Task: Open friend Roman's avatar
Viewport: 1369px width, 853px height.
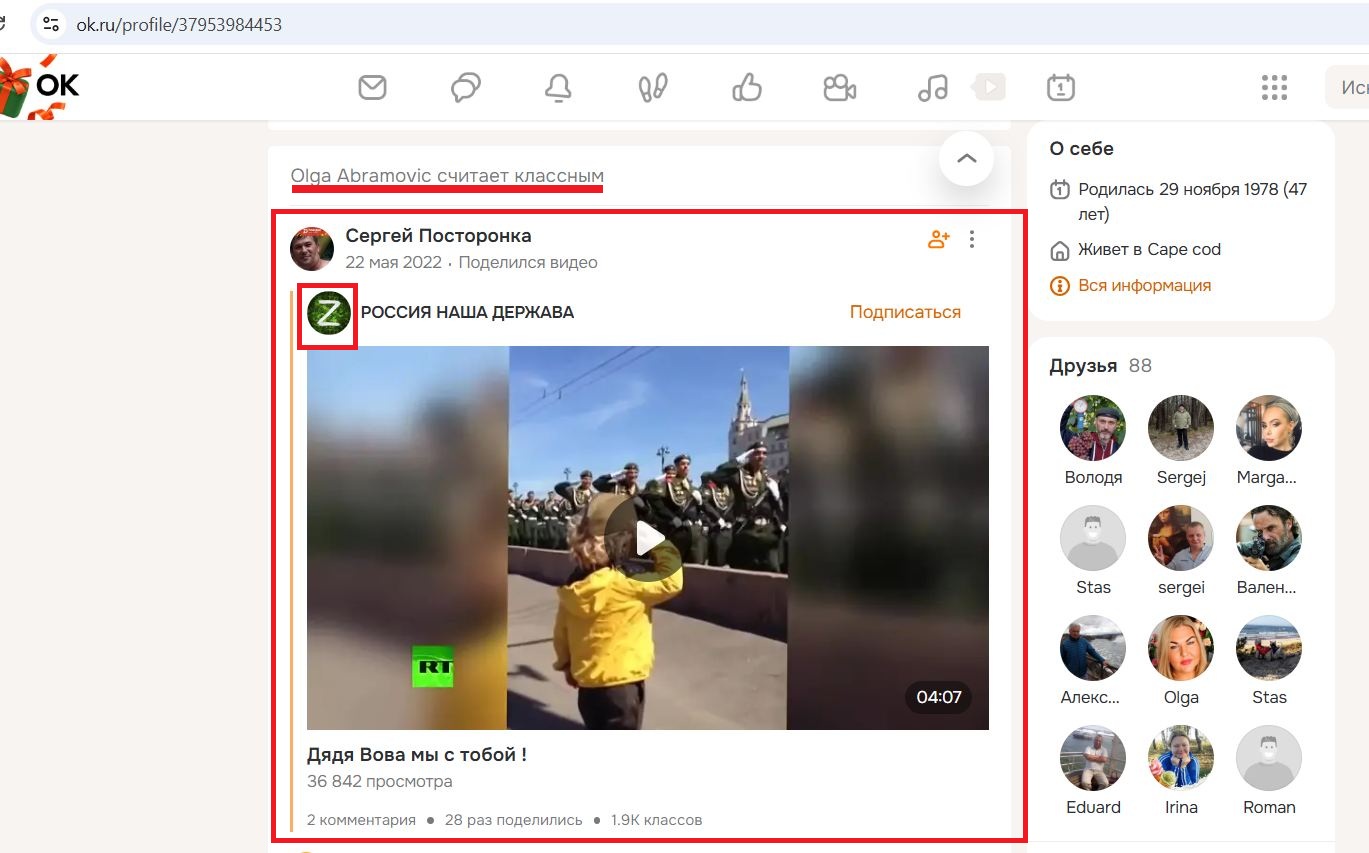Action: tap(1269, 758)
